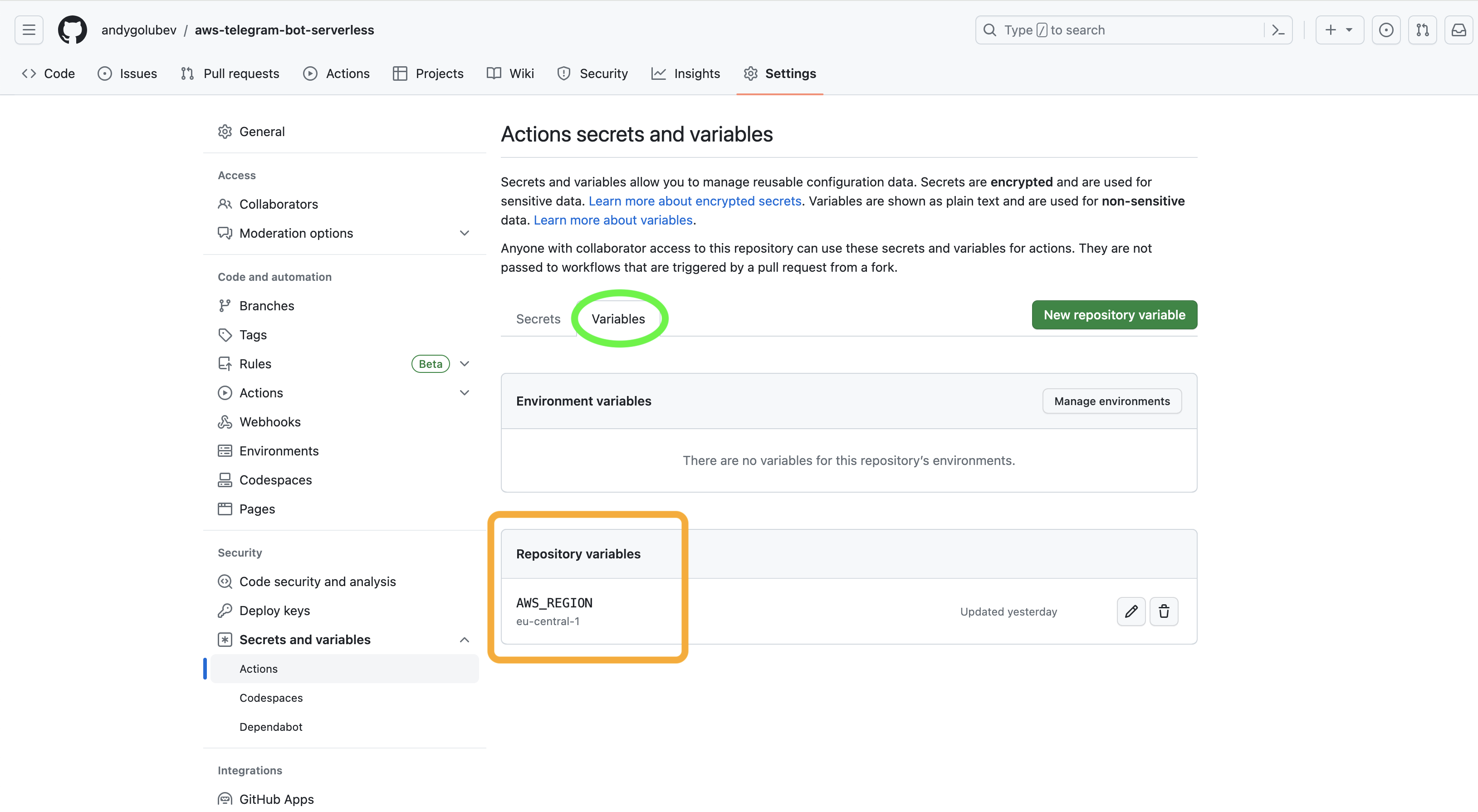The image size is (1478, 812).
Task: Collapse the Secrets and variables section
Action: coord(465,640)
